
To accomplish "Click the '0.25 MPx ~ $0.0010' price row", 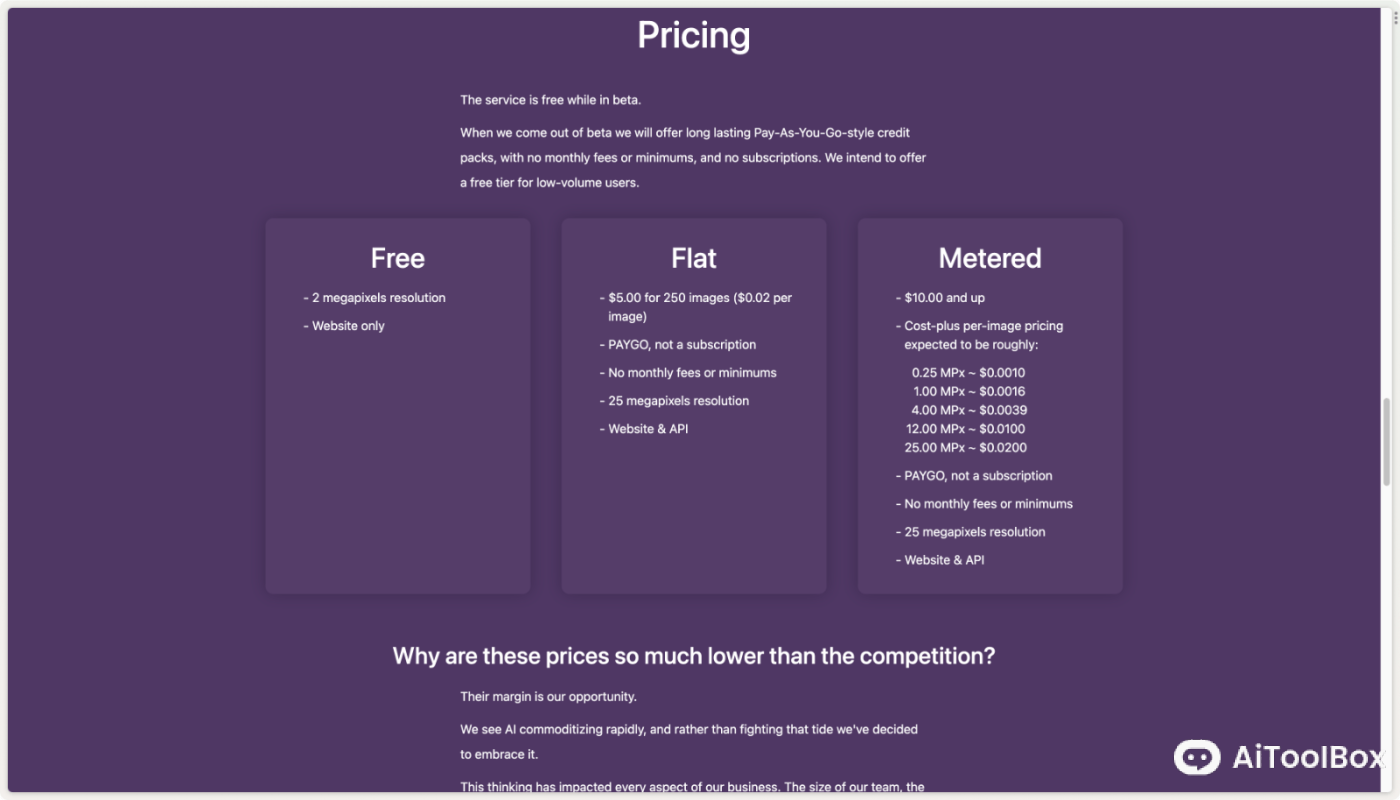I will 968,373.
